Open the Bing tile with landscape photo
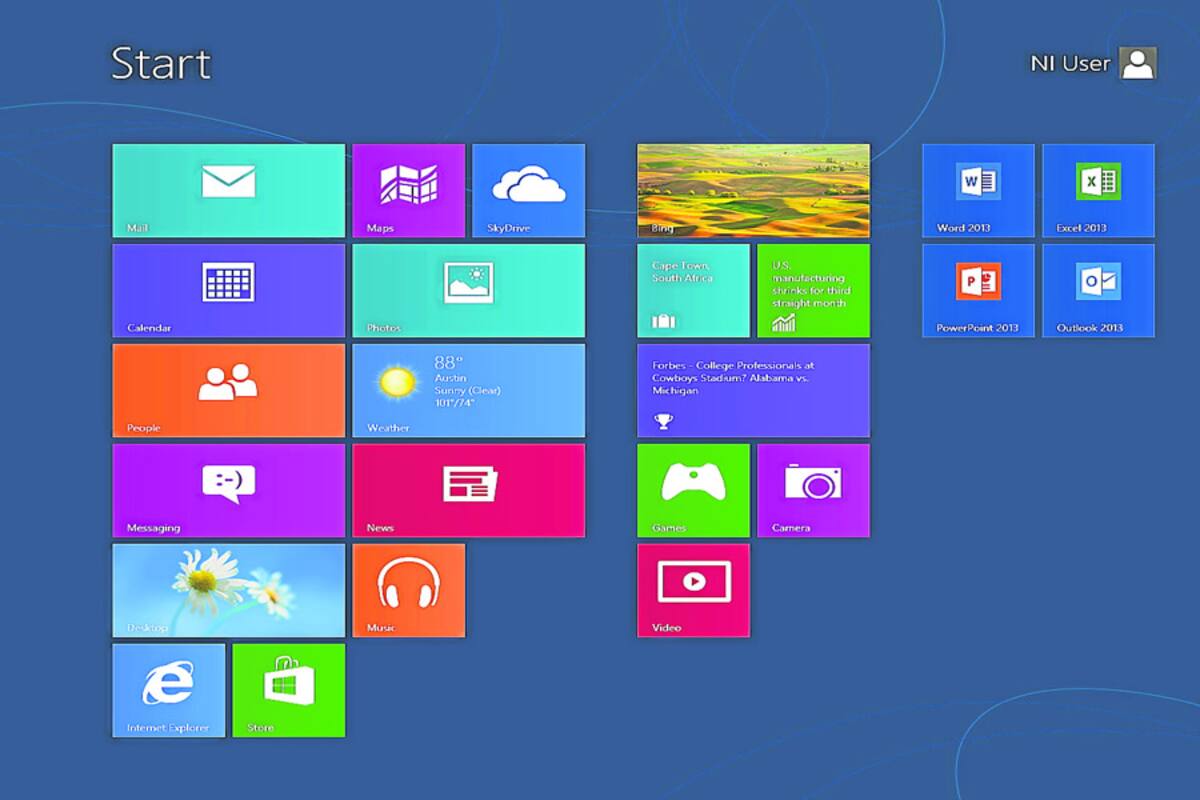Viewport: 1200px width, 800px height. click(753, 190)
